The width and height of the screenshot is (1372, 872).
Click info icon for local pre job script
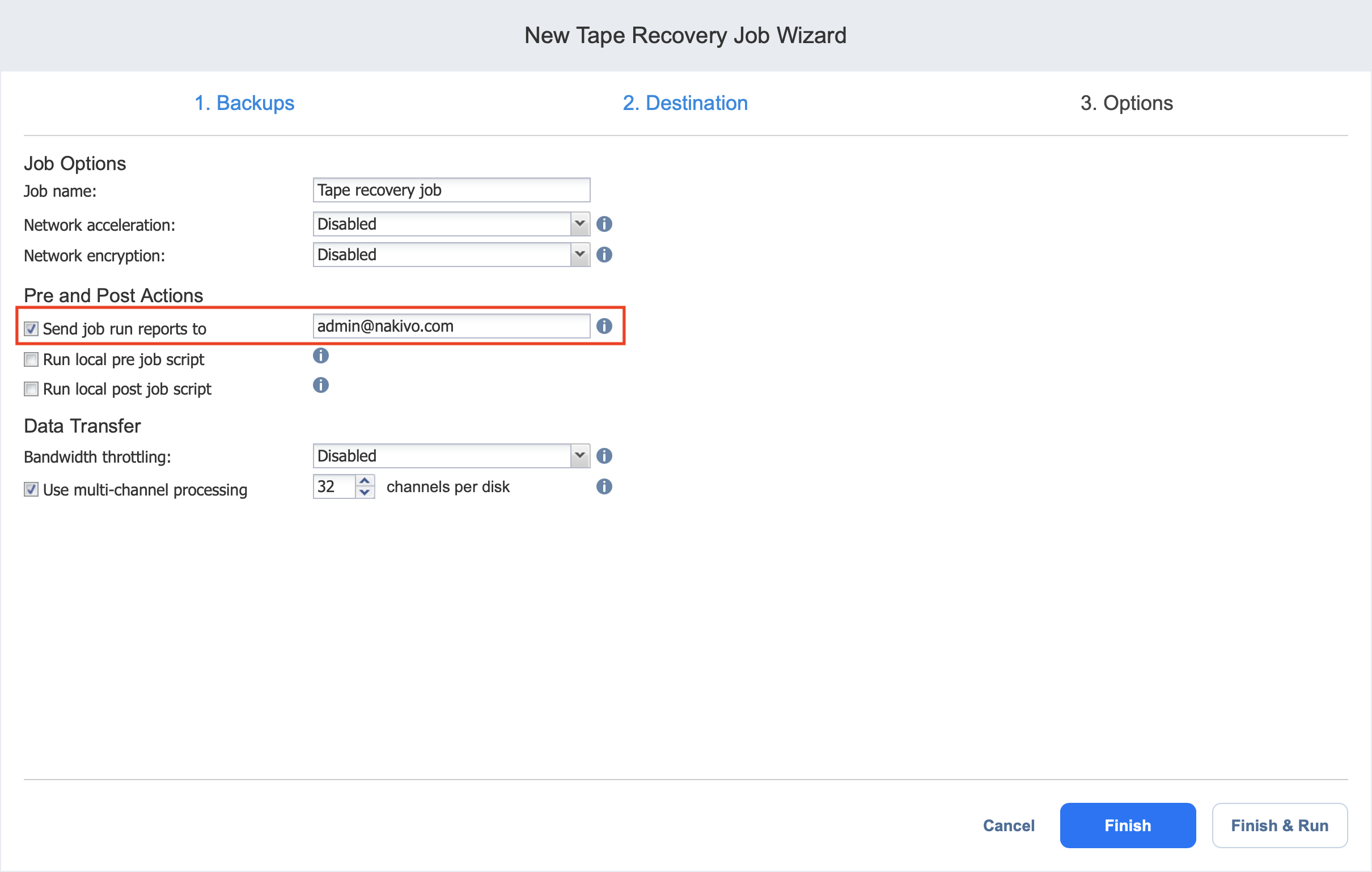(x=321, y=355)
